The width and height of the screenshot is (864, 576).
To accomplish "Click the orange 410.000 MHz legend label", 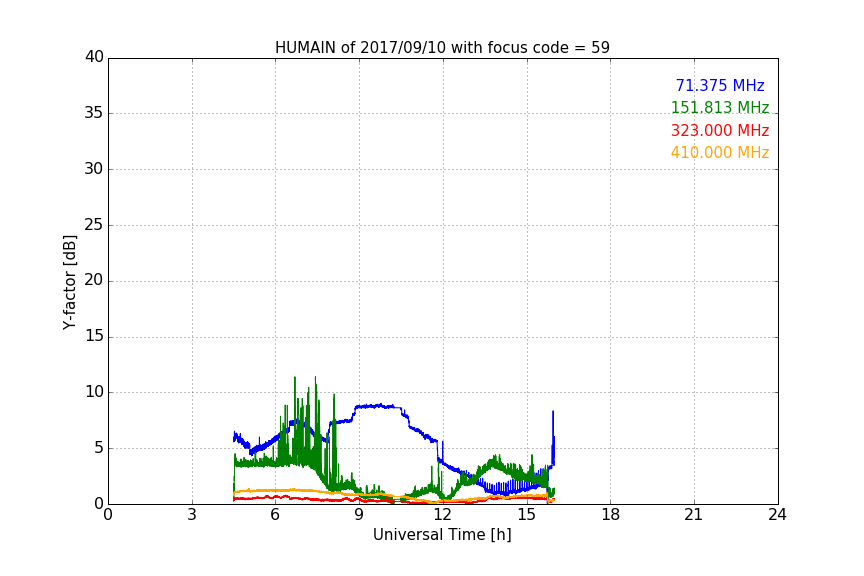I will point(720,153).
